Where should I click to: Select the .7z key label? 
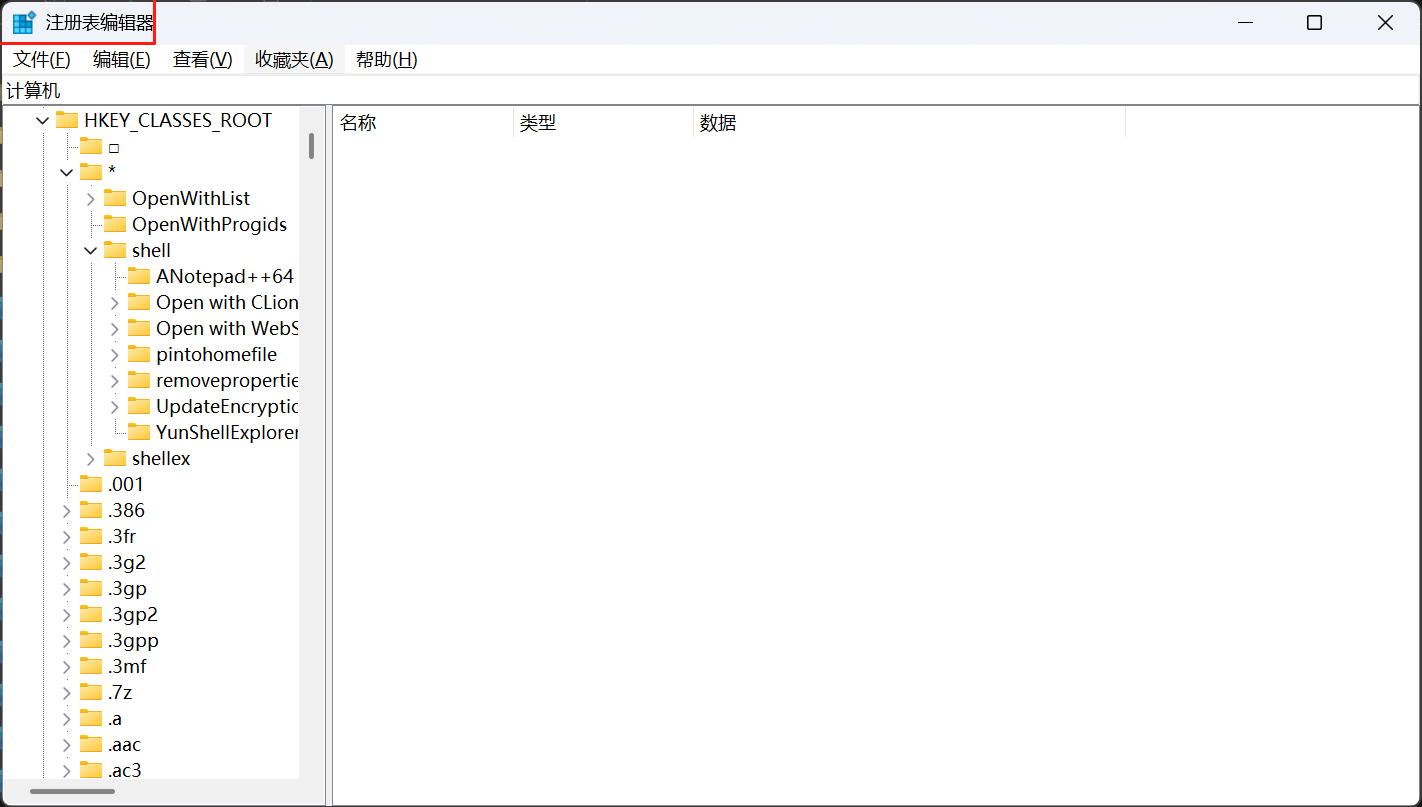[x=120, y=693]
